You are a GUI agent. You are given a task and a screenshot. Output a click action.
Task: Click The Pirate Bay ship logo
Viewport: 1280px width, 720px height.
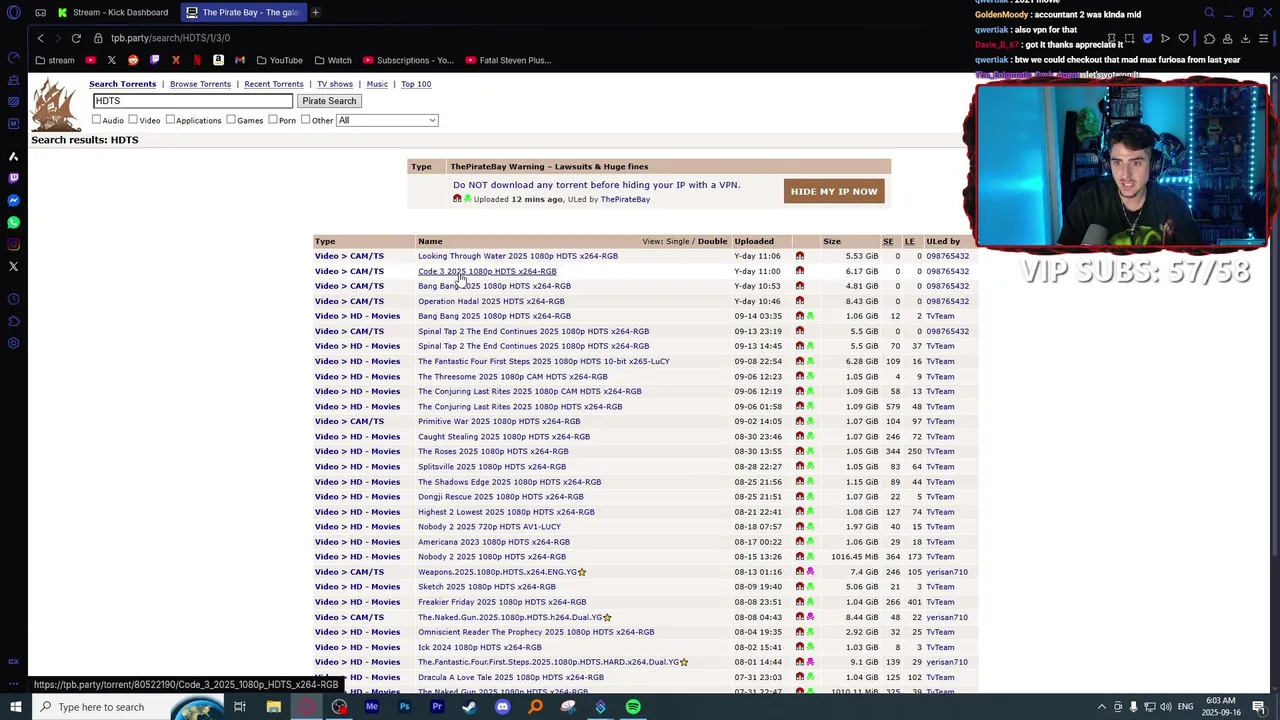pyautogui.click(x=56, y=105)
